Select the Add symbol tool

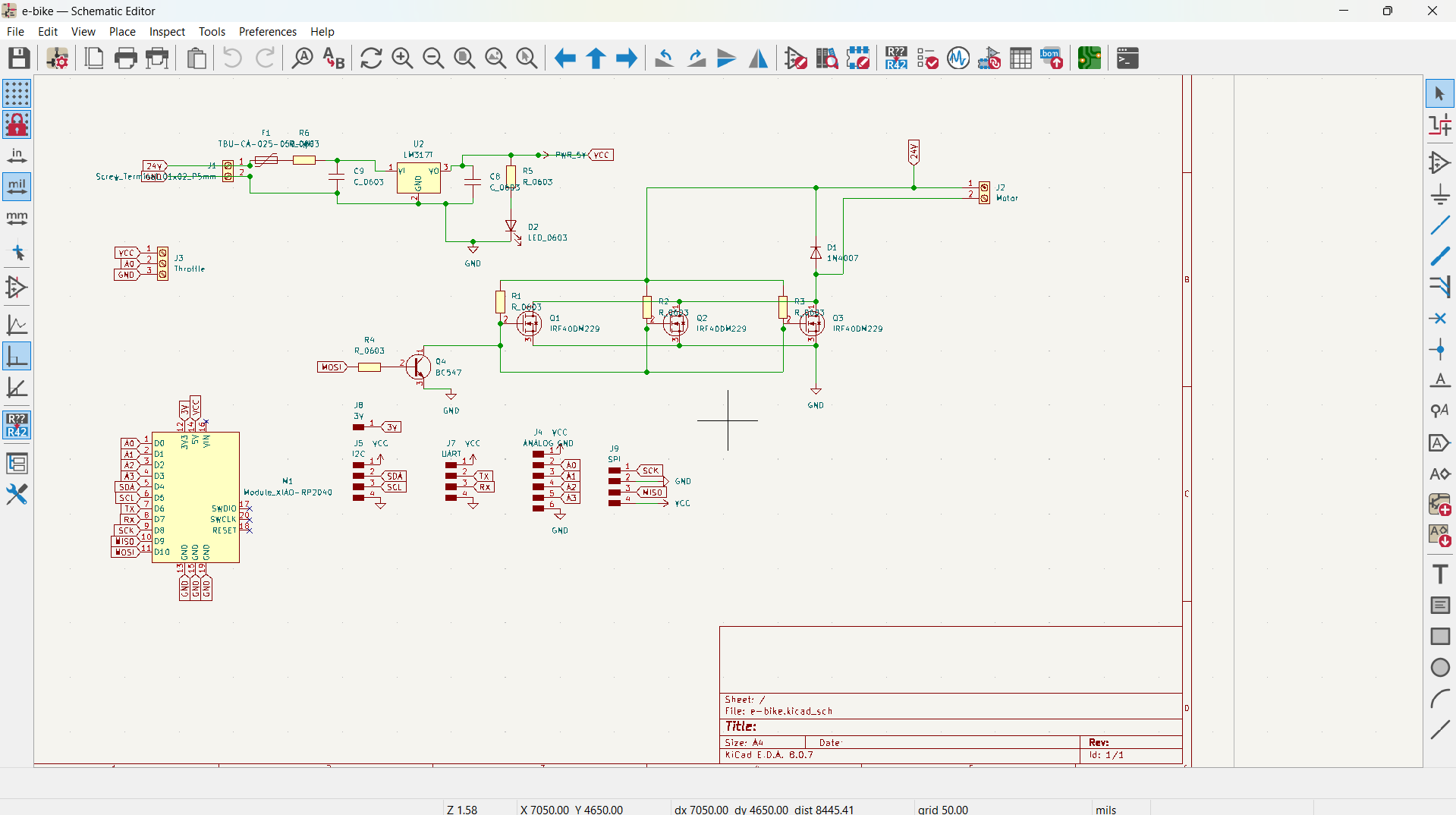click(x=1439, y=162)
